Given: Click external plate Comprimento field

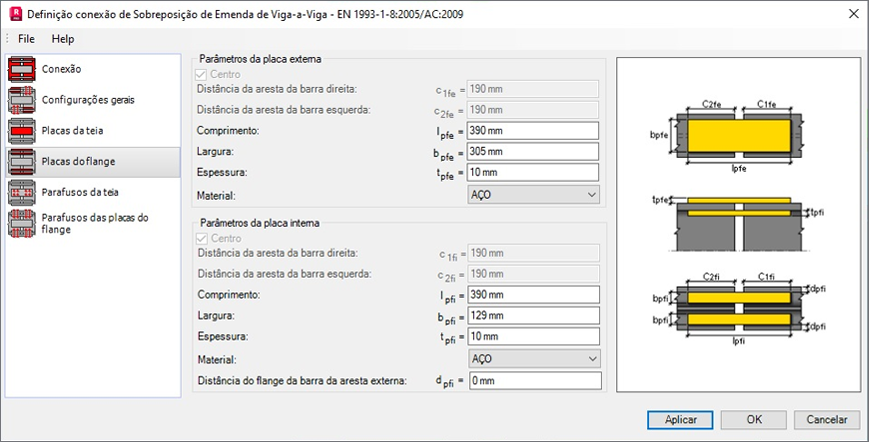Looking at the screenshot, I should point(533,131).
